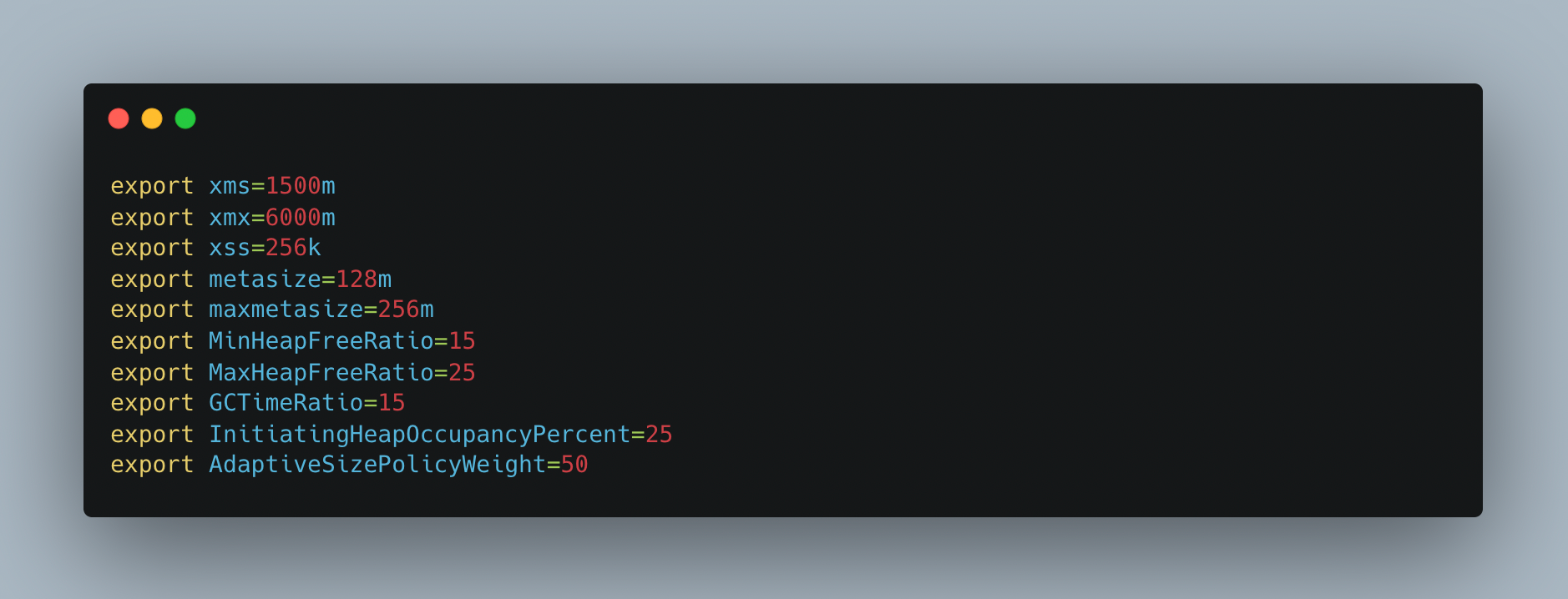Click the xss variable name

(230, 249)
